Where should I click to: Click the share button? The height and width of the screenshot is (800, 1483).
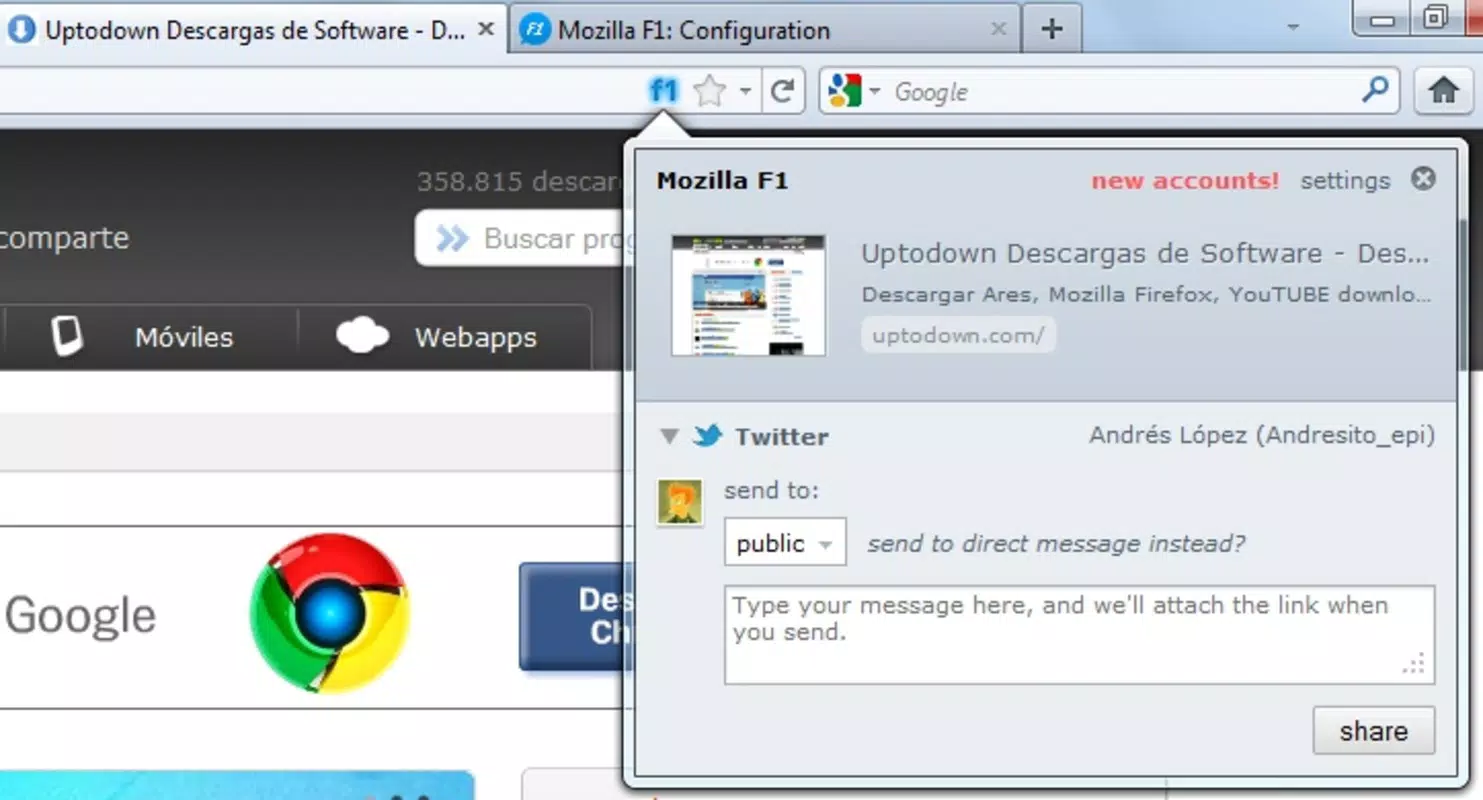(x=1373, y=731)
